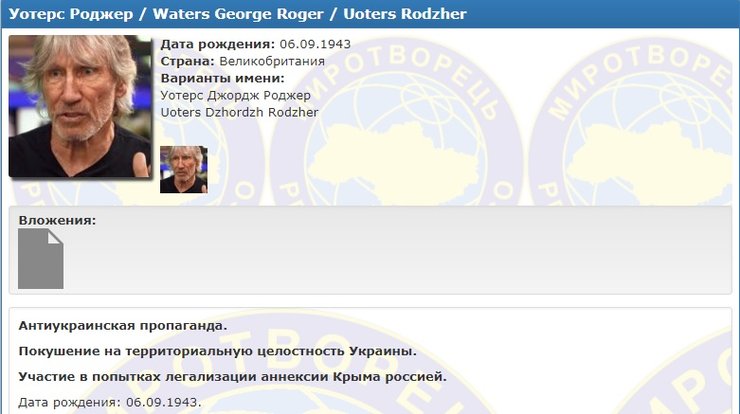The width and height of the screenshot is (740, 414).
Task: Select the name variant 'Уотерс Джордж Роджер'
Action: [236, 95]
